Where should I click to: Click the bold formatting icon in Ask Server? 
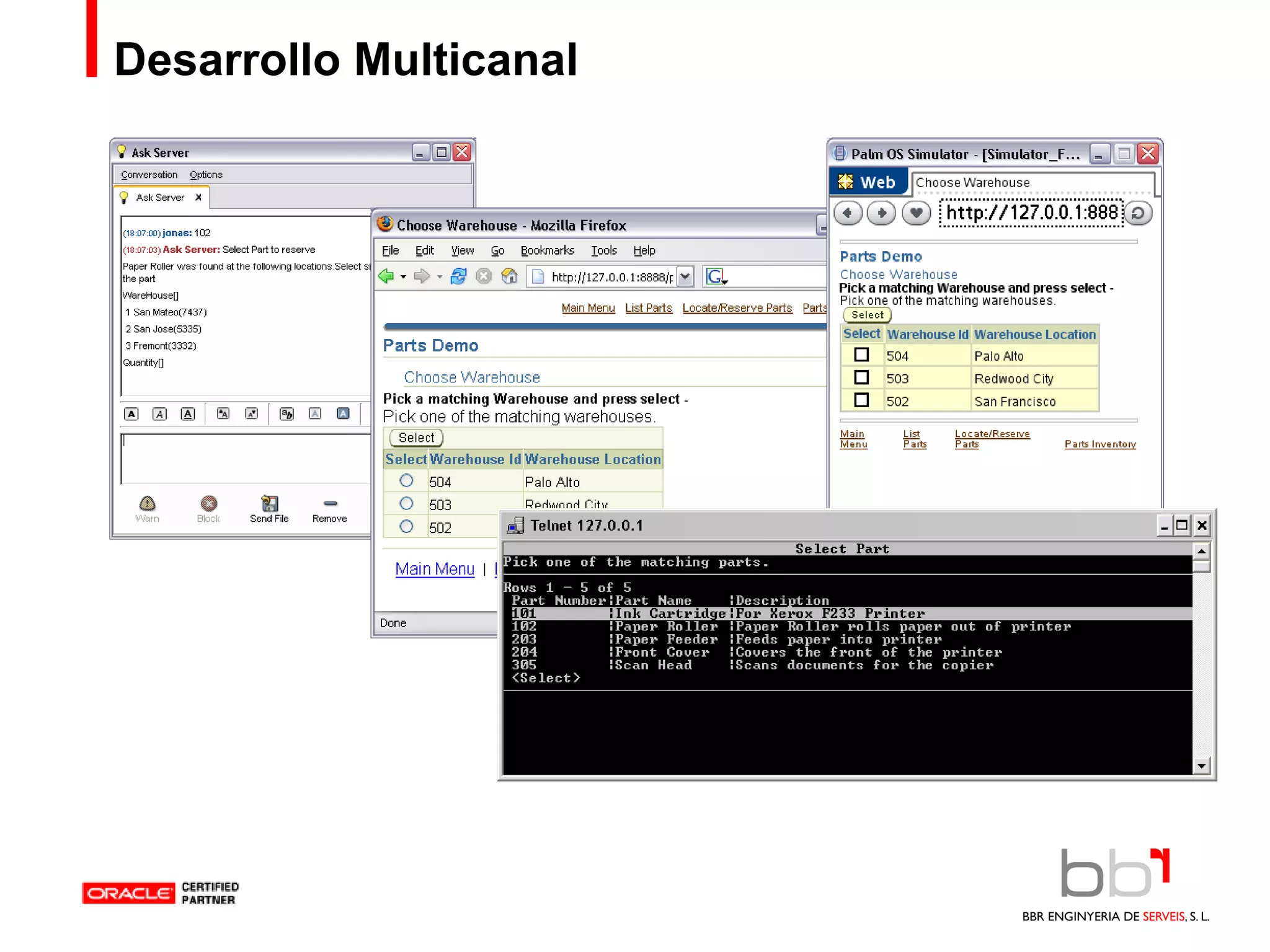[x=131, y=413]
